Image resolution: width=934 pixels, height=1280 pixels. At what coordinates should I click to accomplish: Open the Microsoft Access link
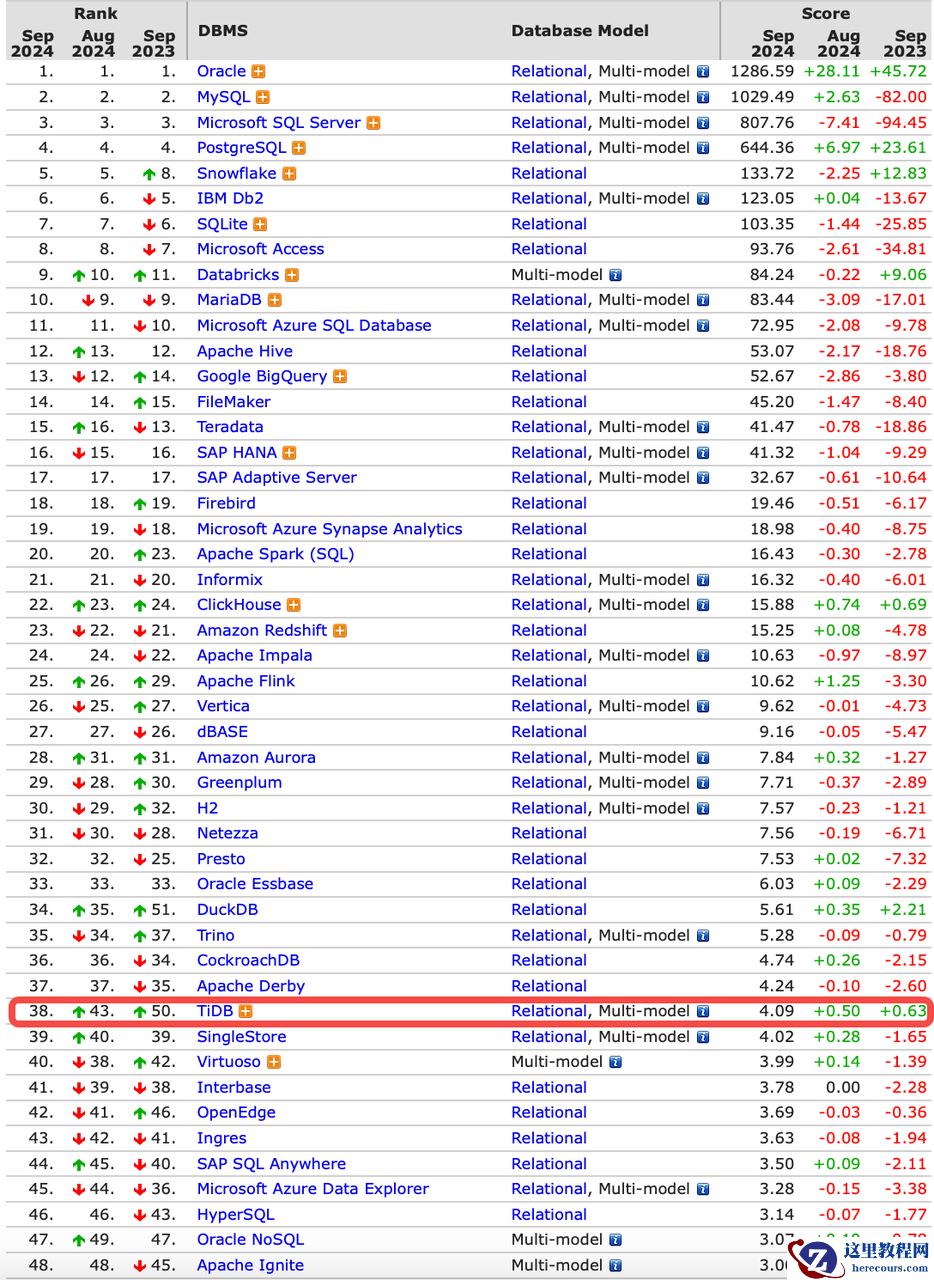(260, 249)
